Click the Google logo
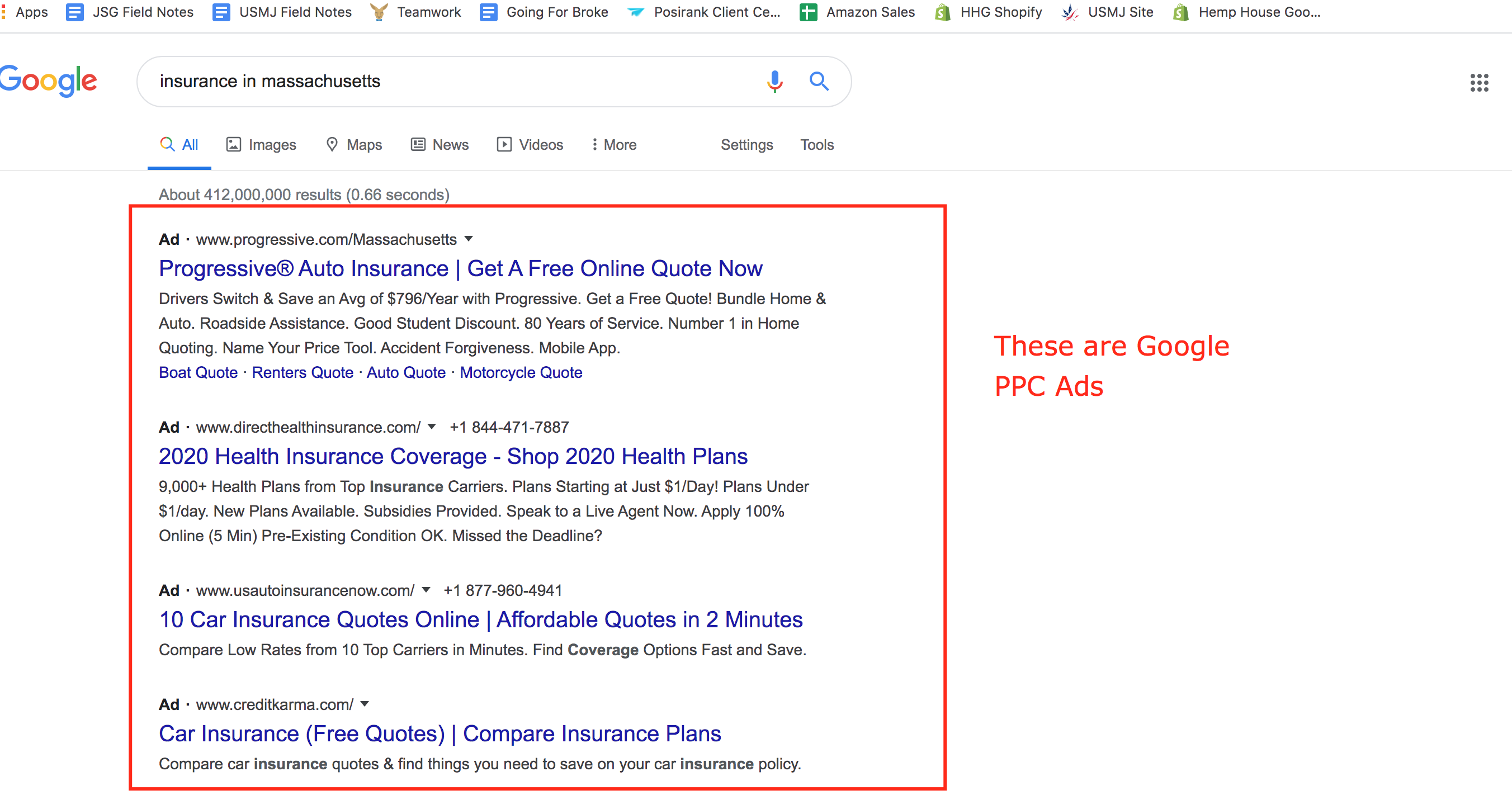This screenshot has width=1512, height=795. point(48,81)
